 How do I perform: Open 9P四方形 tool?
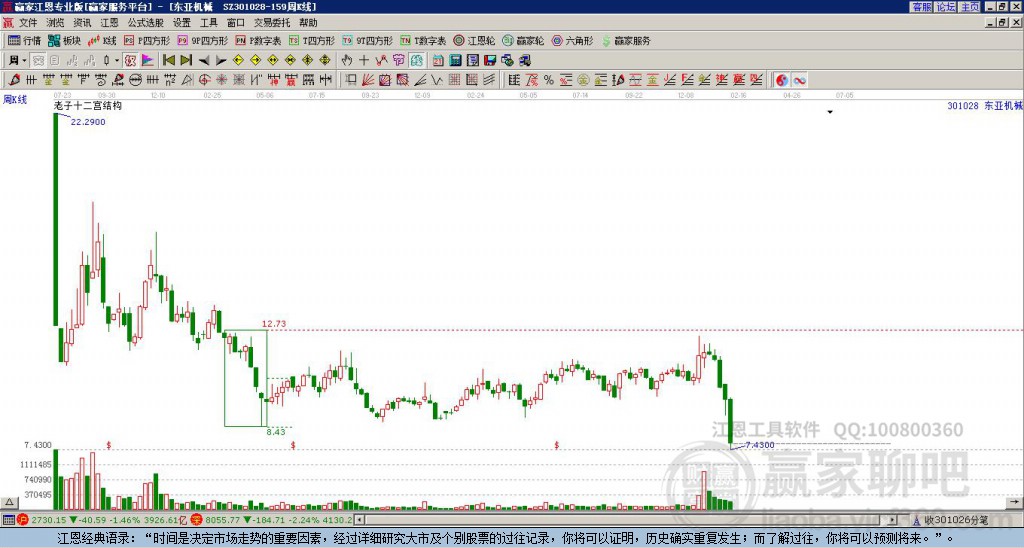(x=203, y=40)
